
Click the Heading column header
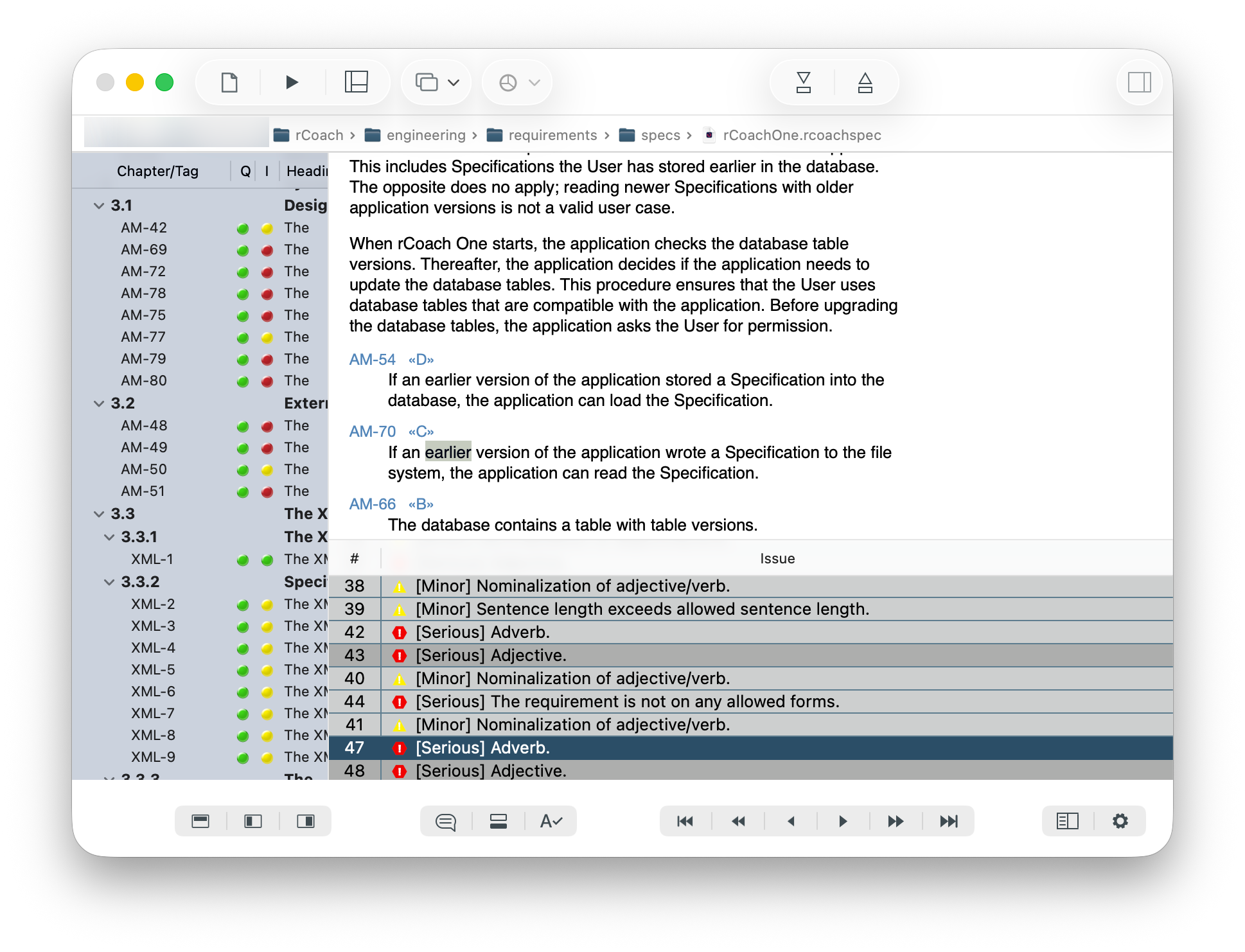306,171
